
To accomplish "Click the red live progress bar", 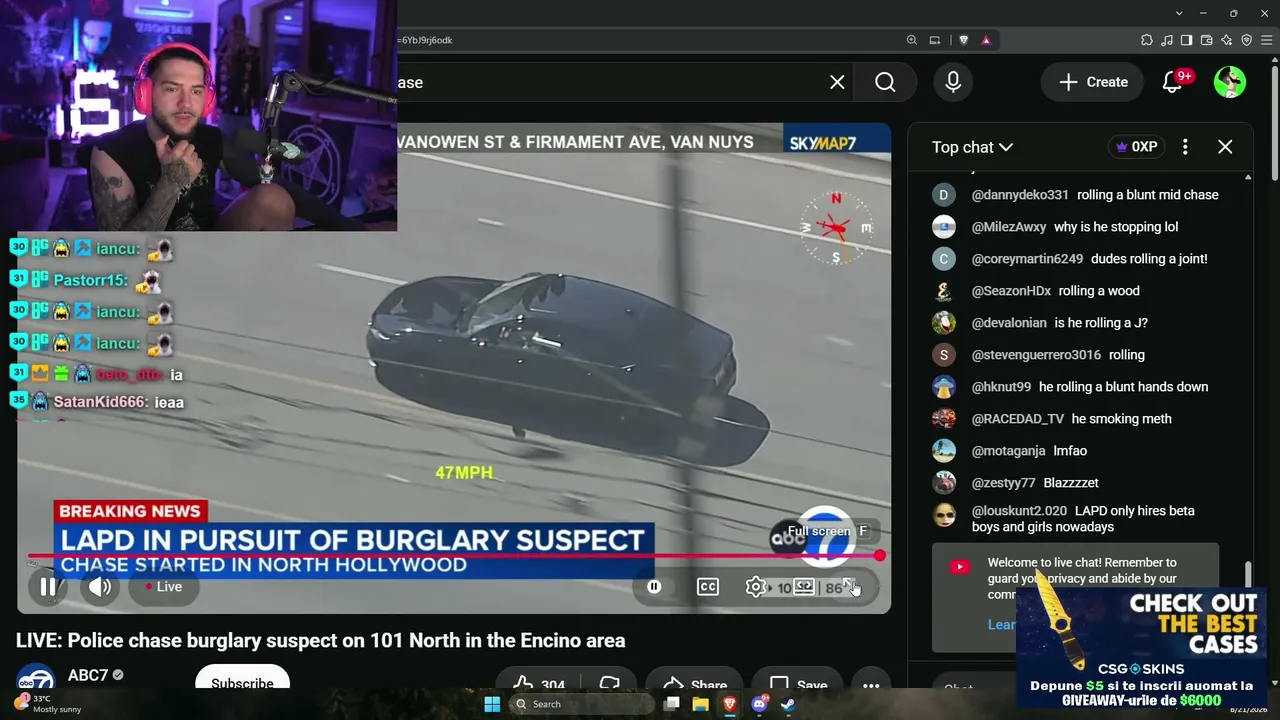I will pos(454,556).
